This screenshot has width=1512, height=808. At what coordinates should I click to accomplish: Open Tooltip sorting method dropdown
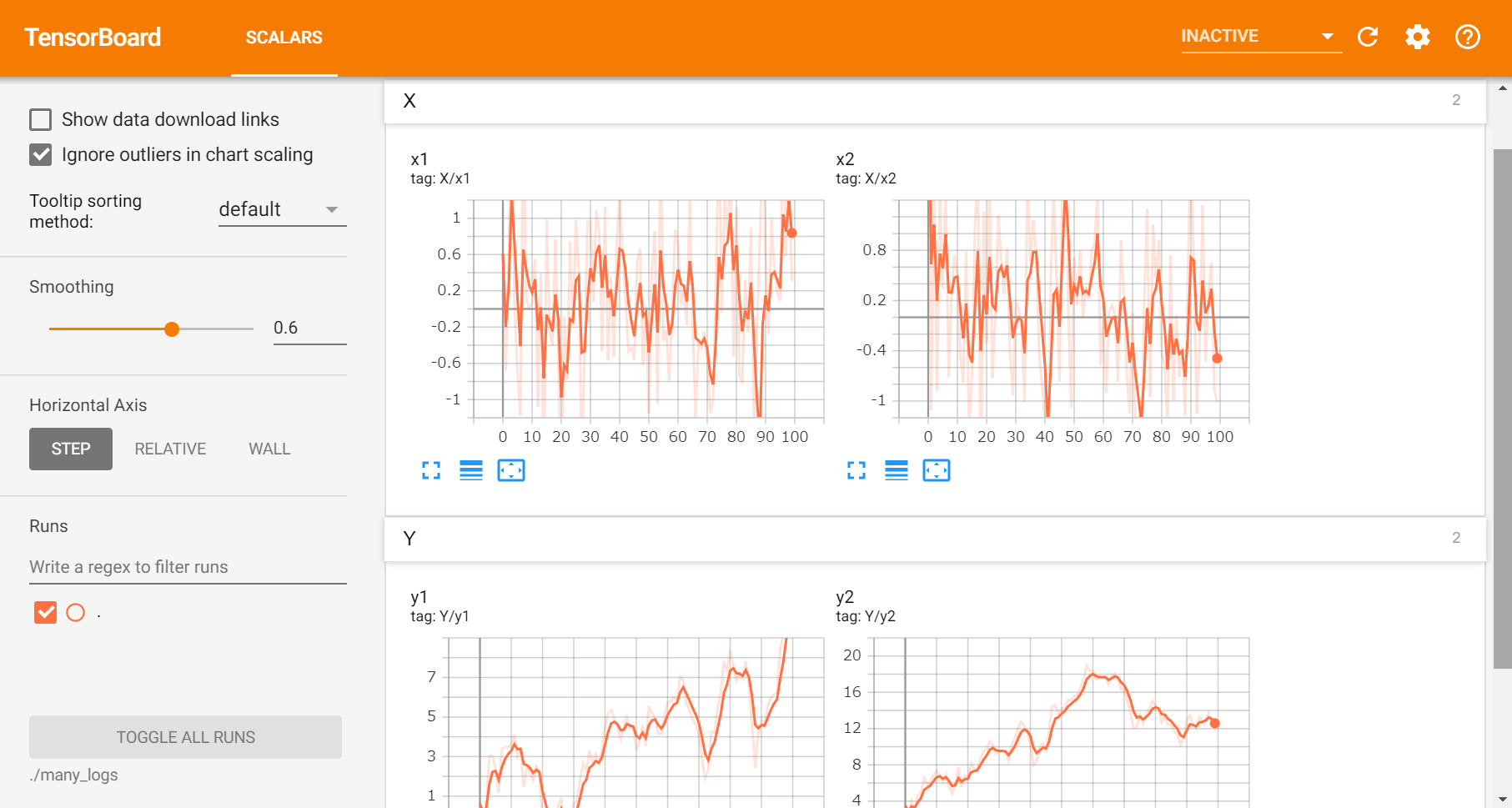(x=282, y=209)
